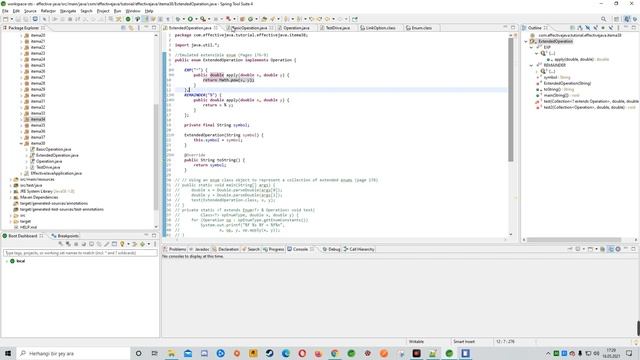Expand the local node in Boot Dashboard

pos(7,261)
